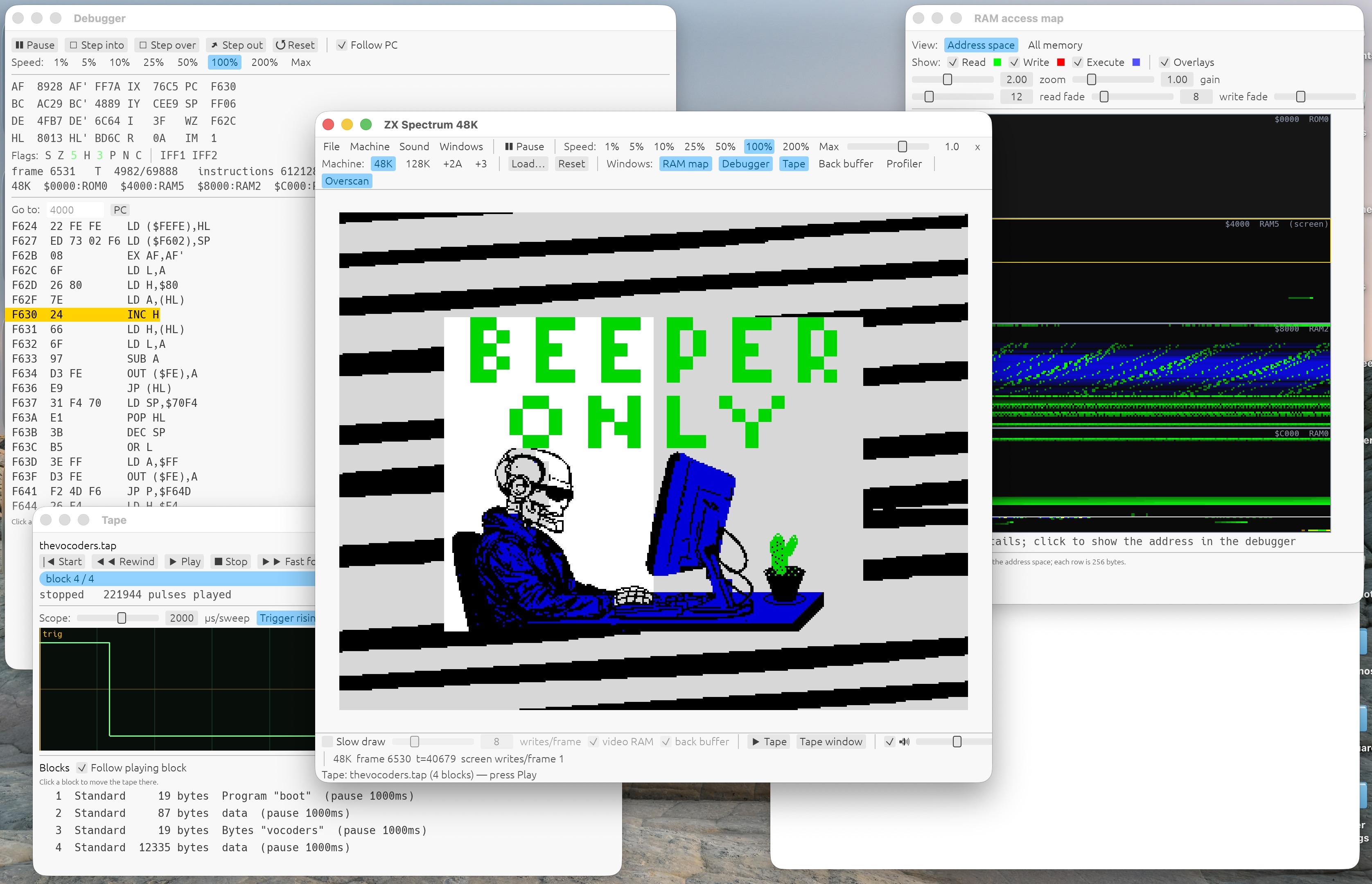Adjust the volume slider beside the speaker
This screenshot has width=1372, height=884.
(x=953, y=742)
